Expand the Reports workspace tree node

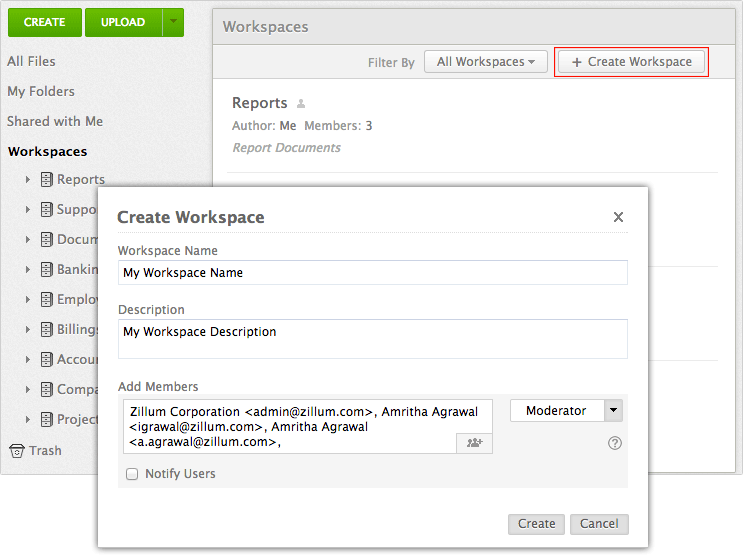click(28, 180)
